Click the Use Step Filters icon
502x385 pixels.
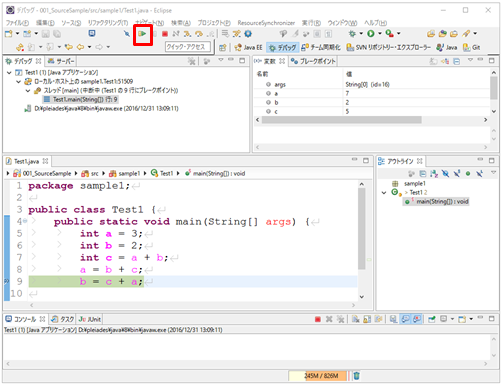click(x=237, y=34)
